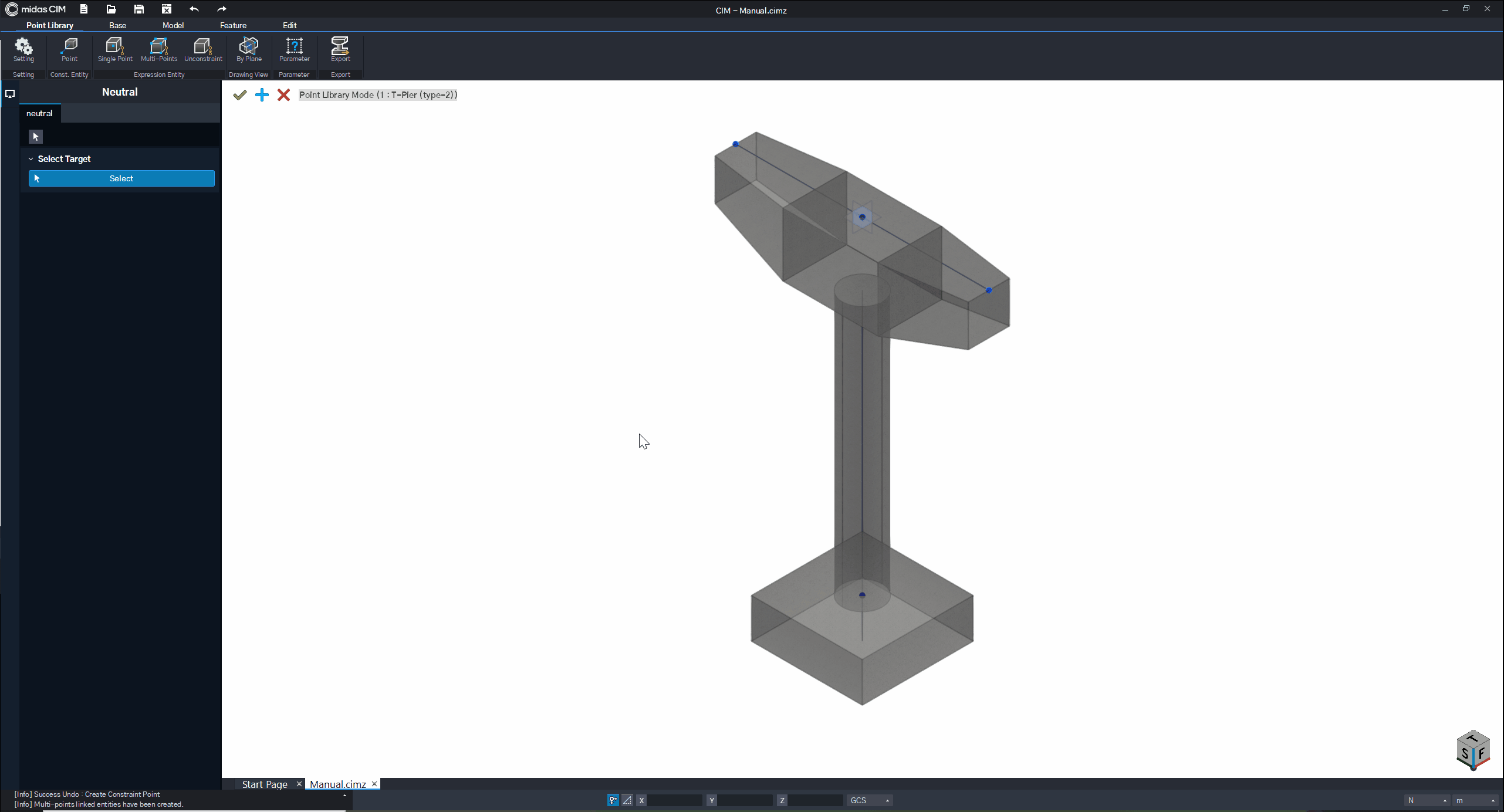Switch to the Point Library ribbon tab

click(x=50, y=25)
